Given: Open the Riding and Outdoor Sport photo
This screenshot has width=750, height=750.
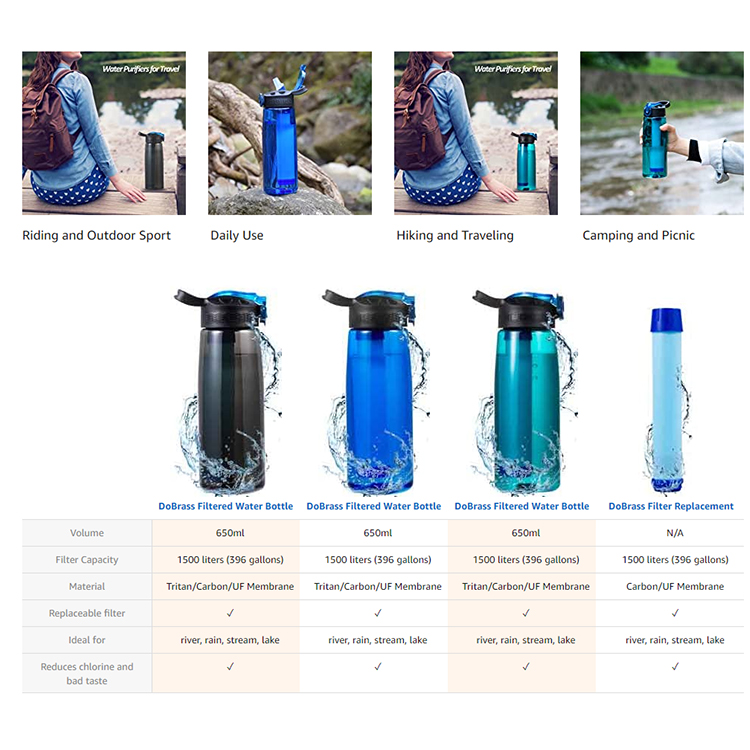Looking at the screenshot, I should point(104,133).
